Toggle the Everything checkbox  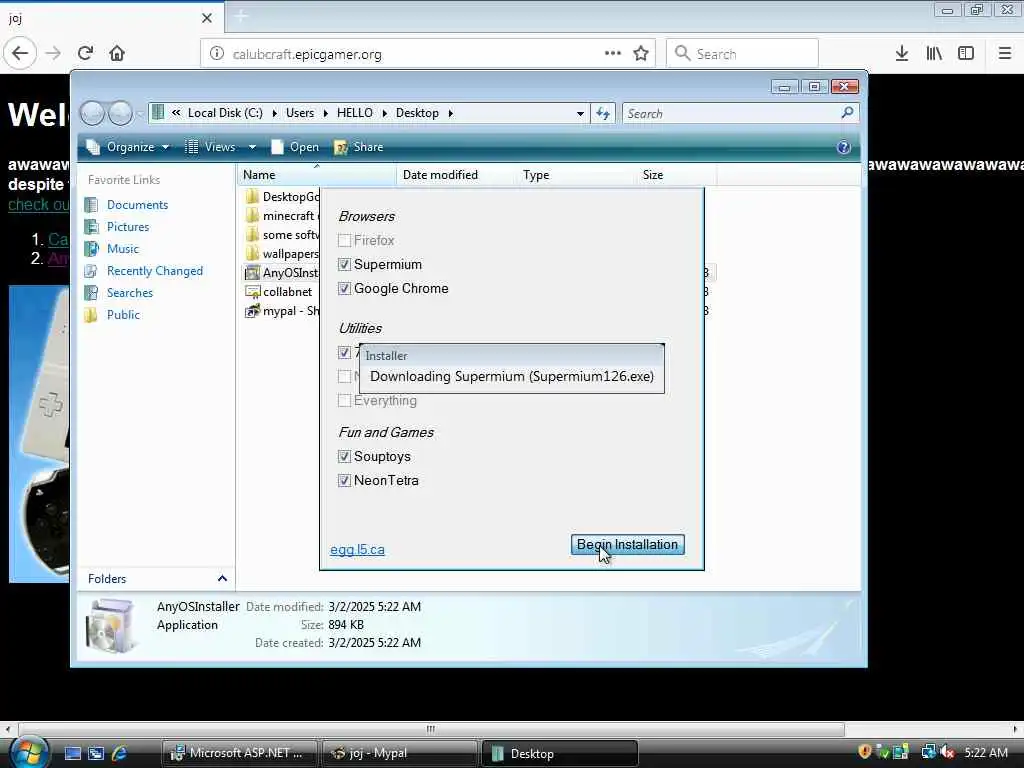click(x=344, y=400)
